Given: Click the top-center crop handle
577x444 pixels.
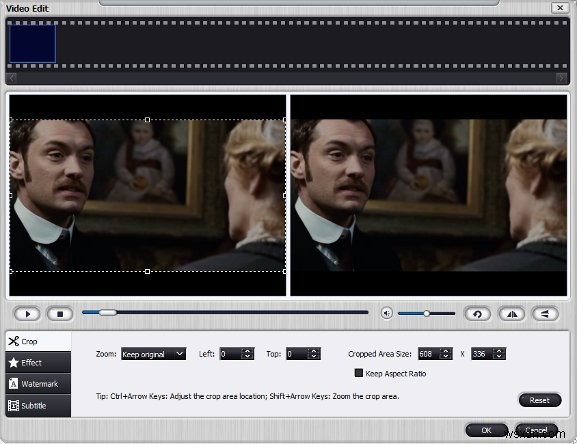Looking at the screenshot, I should pyautogui.click(x=147, y=120).
